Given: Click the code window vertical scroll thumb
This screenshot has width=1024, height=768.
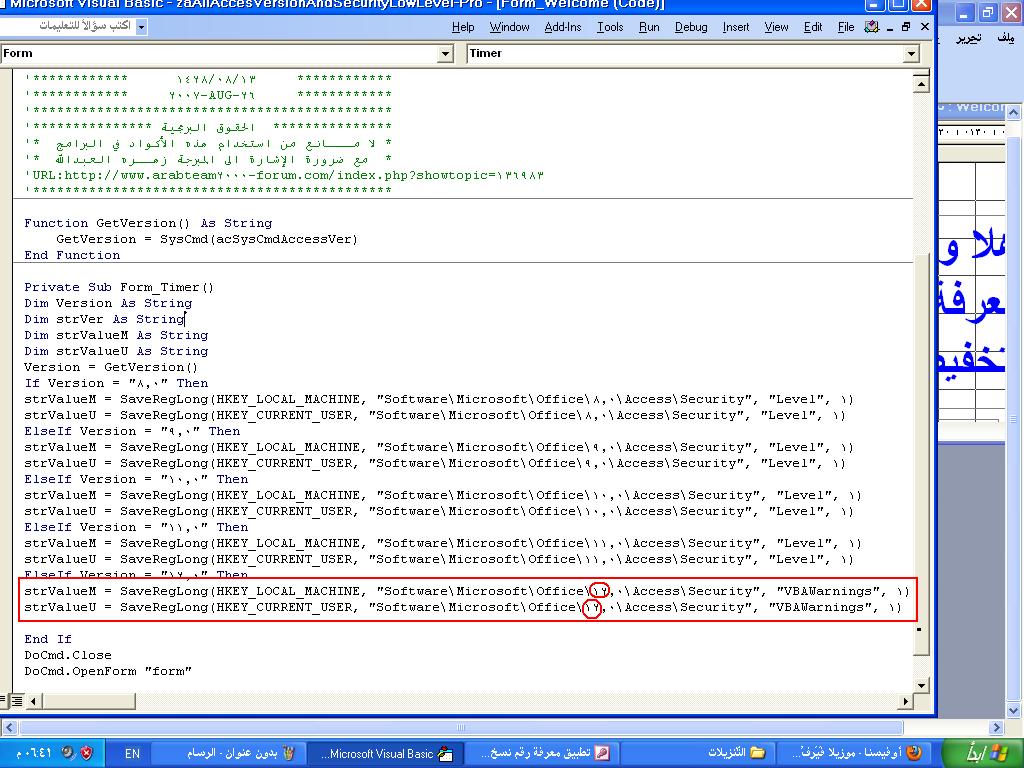Looking at the screenshot, I should [921, 453].
